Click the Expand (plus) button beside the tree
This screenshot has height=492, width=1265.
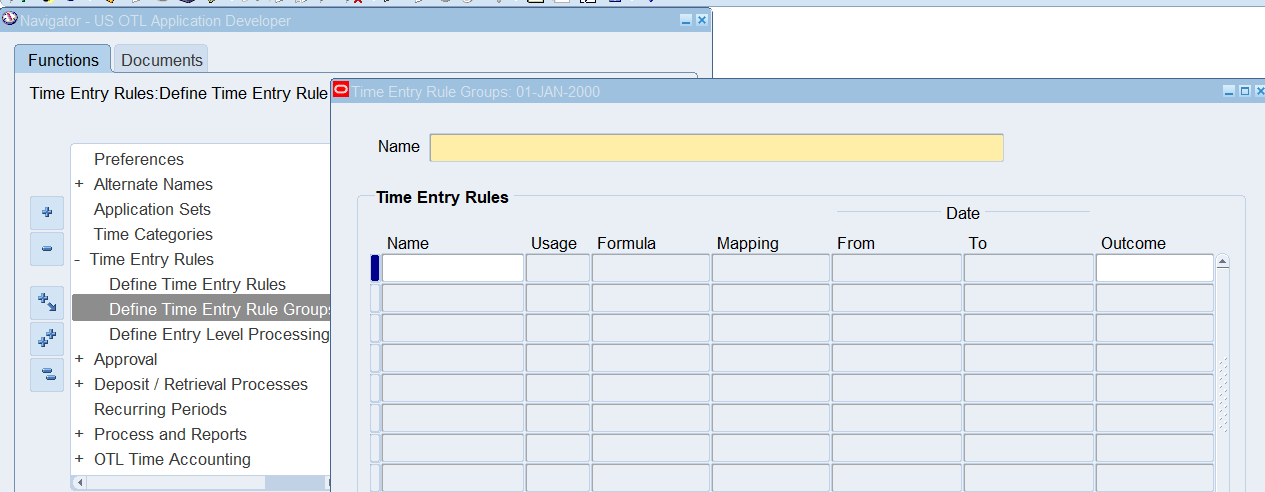pyautogui.click(x=46, y=212)
